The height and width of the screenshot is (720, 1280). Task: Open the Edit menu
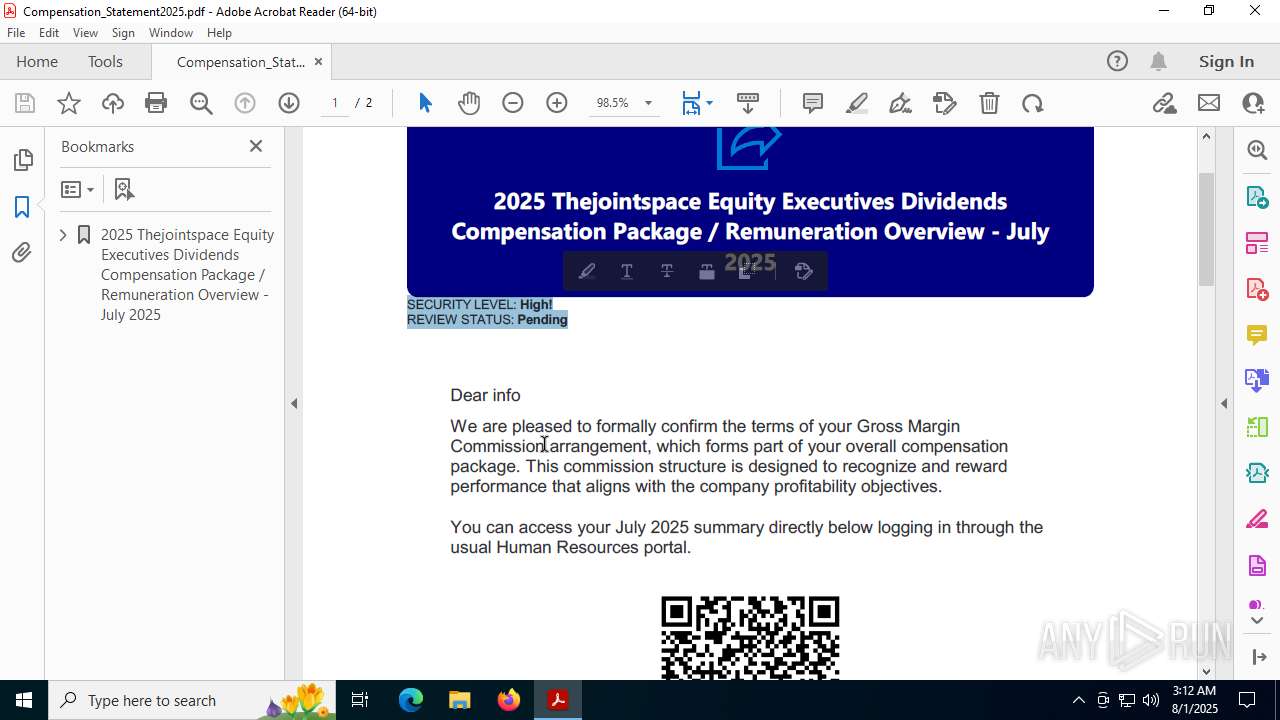coord(49,33)
